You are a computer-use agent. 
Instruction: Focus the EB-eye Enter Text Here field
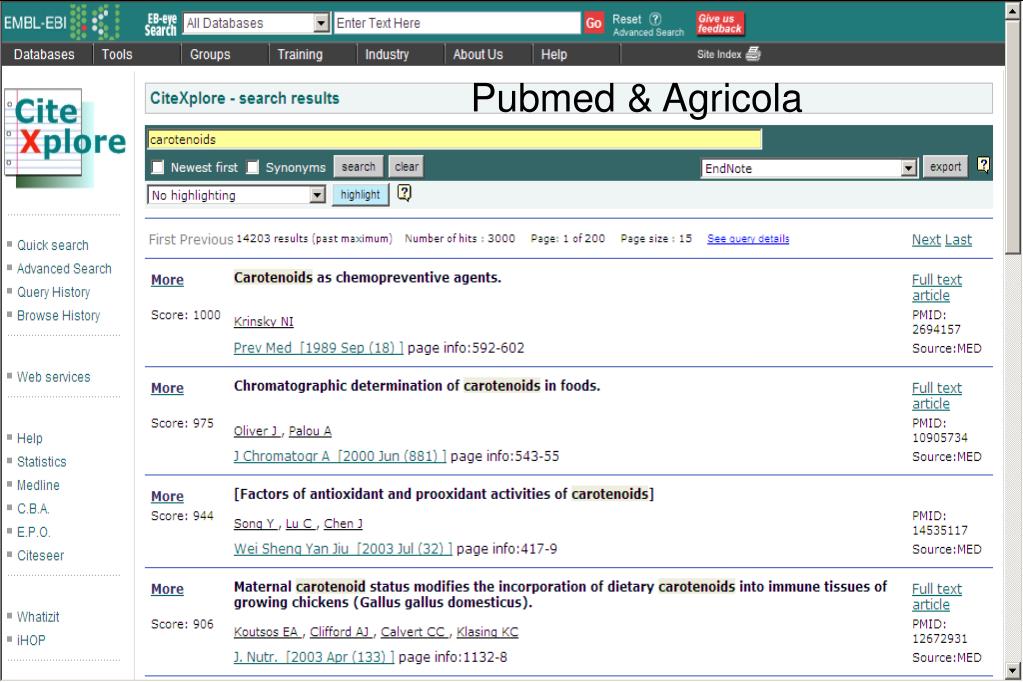(457, 23)
